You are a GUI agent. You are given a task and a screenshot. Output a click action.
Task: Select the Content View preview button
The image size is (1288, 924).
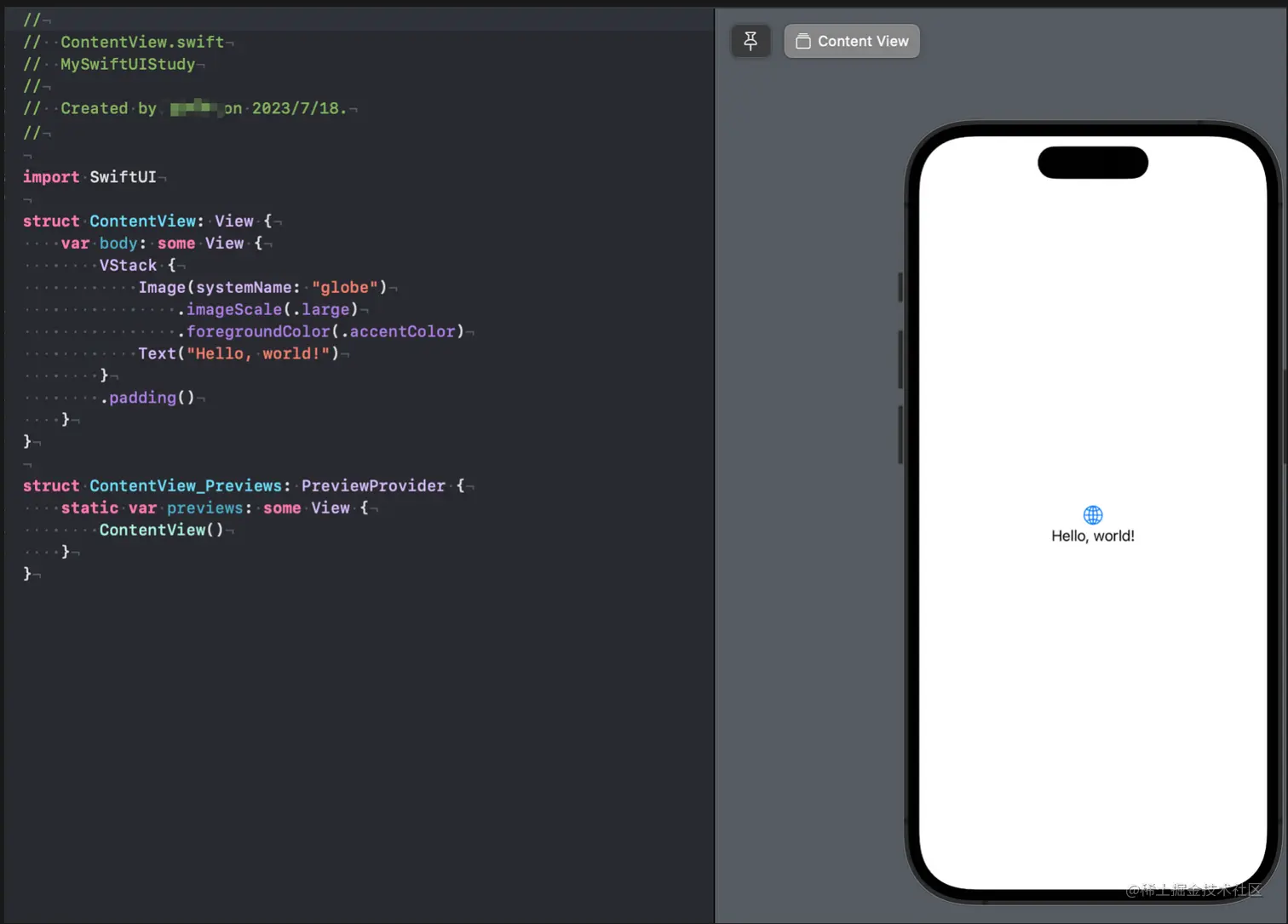tap(852, 41)
